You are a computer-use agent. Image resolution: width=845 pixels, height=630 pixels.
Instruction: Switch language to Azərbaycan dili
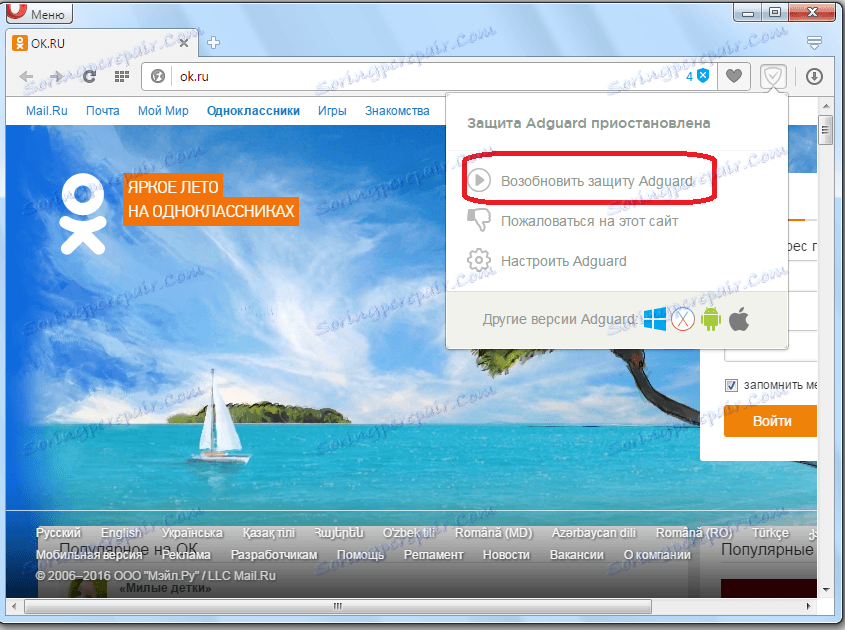point(594,533)
